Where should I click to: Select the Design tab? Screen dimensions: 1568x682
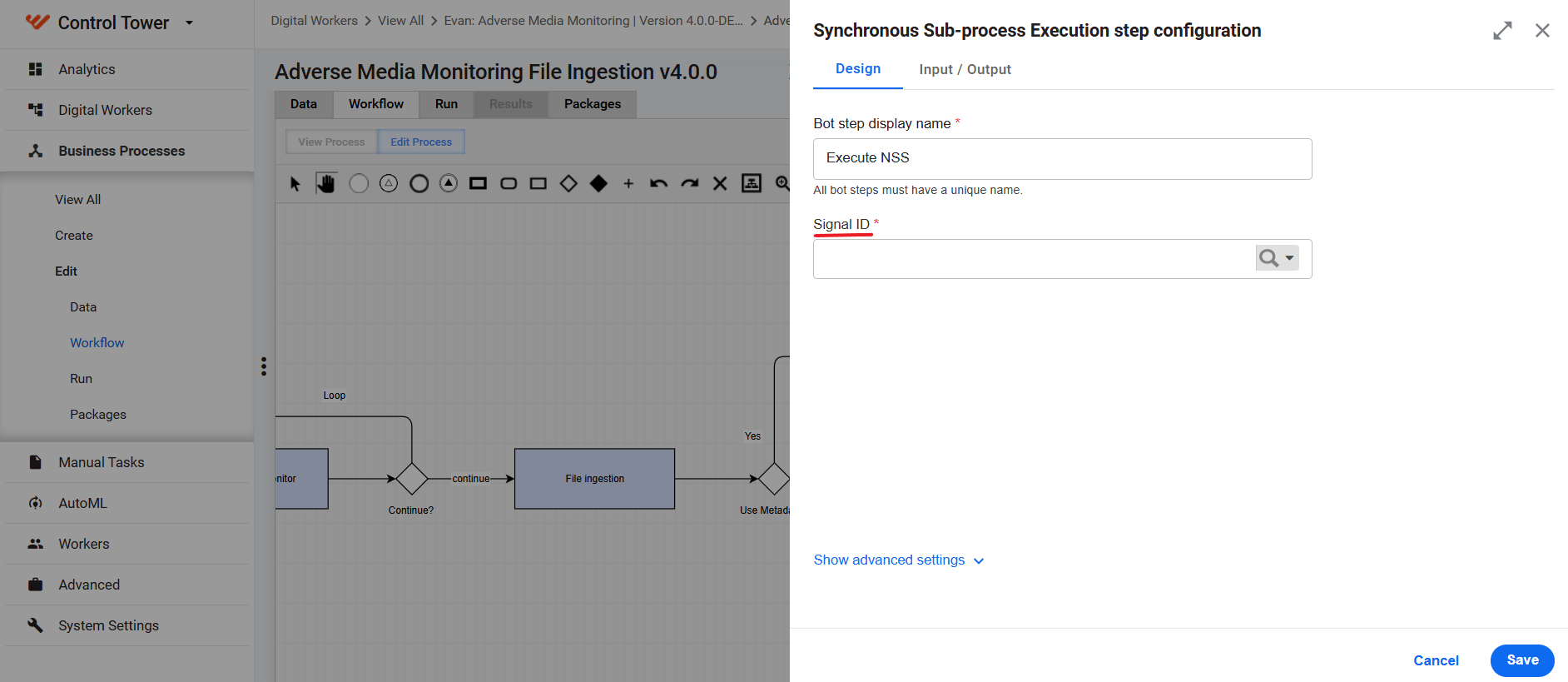(858, 69)
